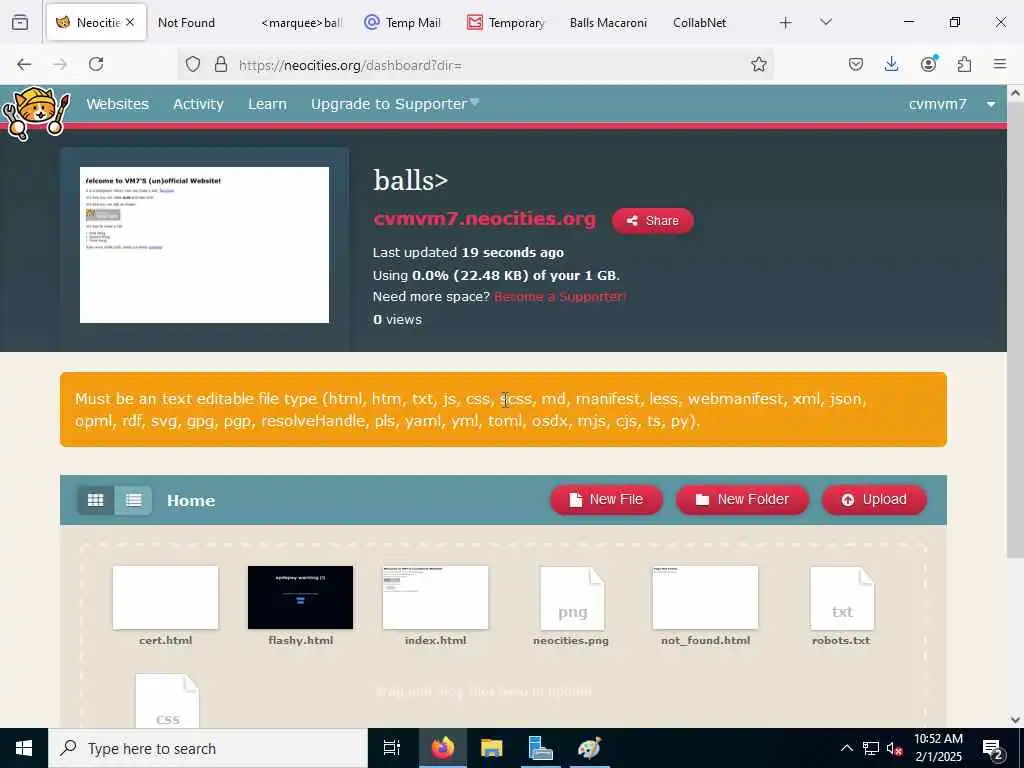This screenshot has width=1024, height=768.
Task: Open the notification center icon
Action: [x=993, y=749]
